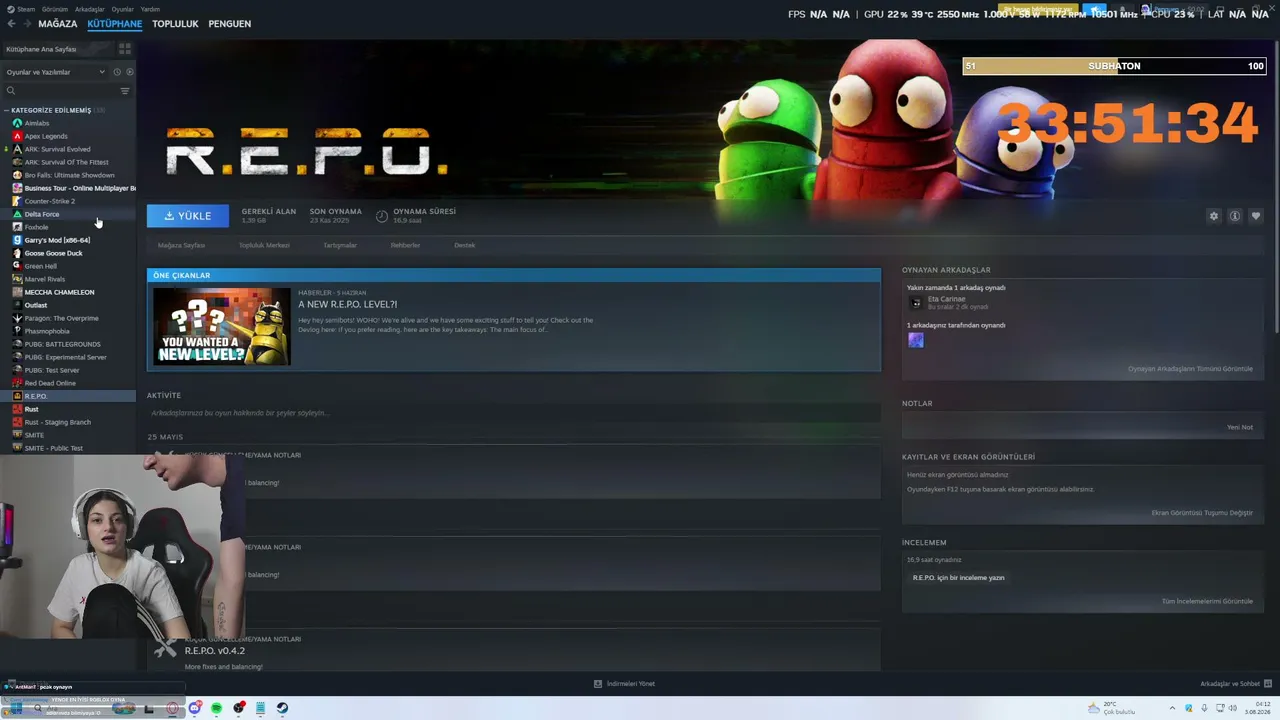Click Yeni Not to add note
The height and width of the screenshot is (720, 1280).
click(x=1240, y=427)
